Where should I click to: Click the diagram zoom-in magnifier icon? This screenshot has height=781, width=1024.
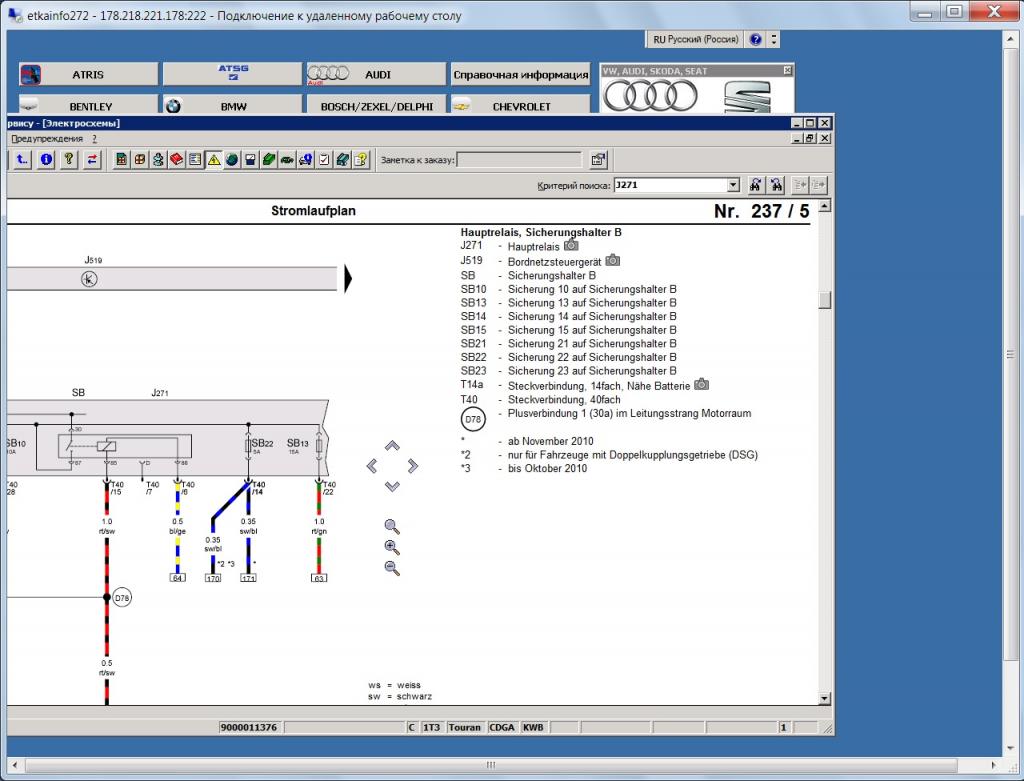pos(392,547)
